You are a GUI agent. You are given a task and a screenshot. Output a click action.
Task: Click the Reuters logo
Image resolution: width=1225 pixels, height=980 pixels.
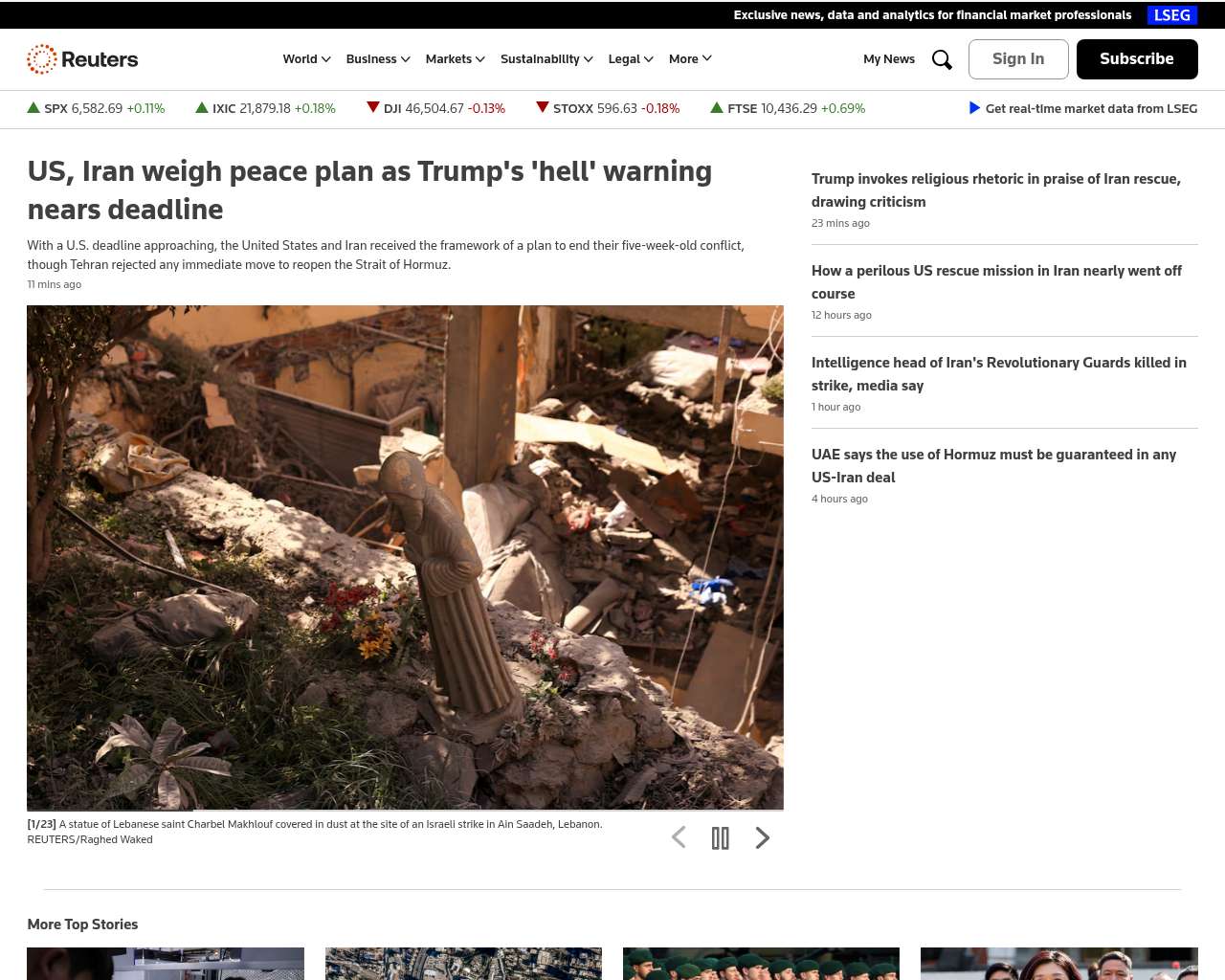(x=82, y=59)
